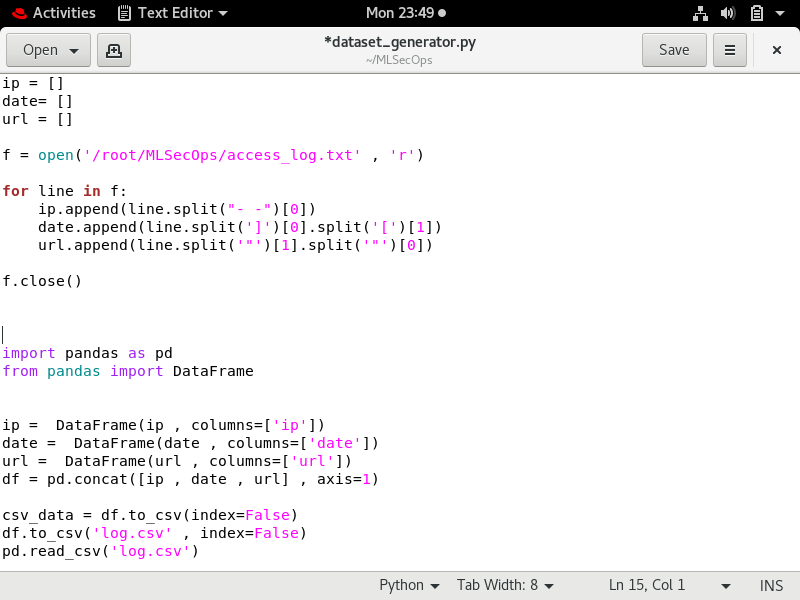Click the df.to_csv('log.csv' ...) line

pyautogui.click(x=155, y=533)
